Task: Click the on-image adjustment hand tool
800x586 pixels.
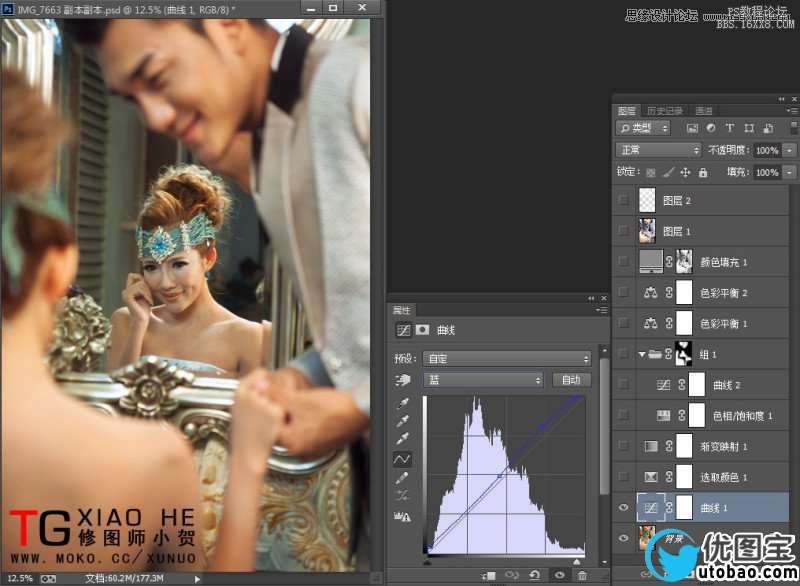Action: 403,380
